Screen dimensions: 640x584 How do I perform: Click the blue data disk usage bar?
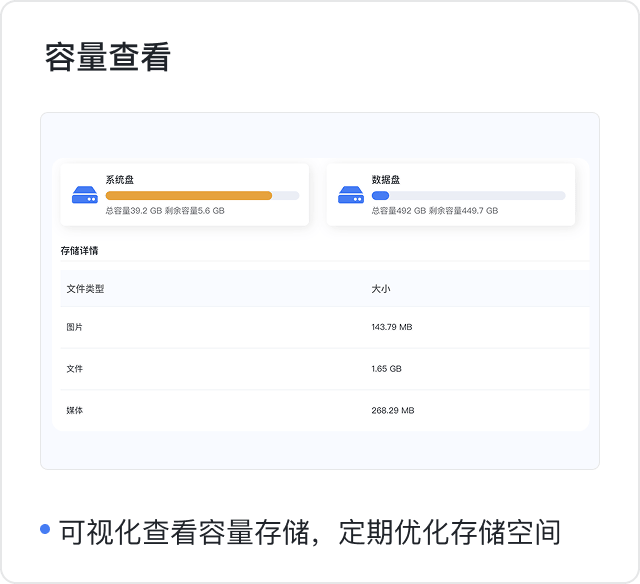[380, 196]
